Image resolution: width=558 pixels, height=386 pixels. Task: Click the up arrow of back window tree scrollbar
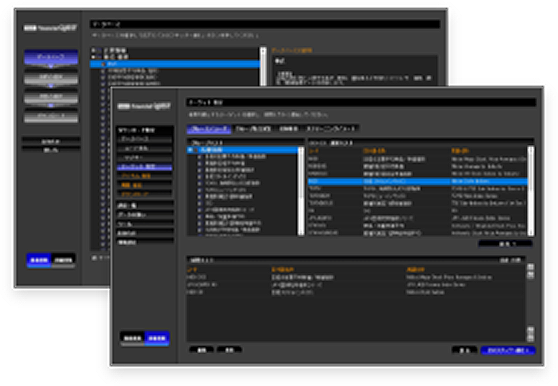(x=263, y=51)
